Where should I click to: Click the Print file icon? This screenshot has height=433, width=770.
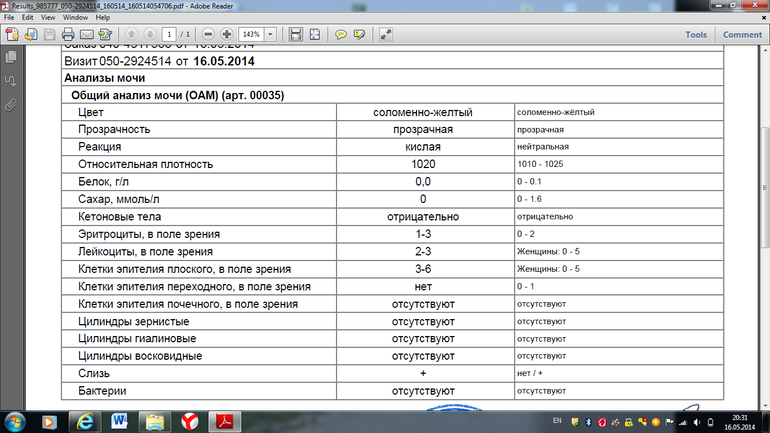(x=68, y=35)
